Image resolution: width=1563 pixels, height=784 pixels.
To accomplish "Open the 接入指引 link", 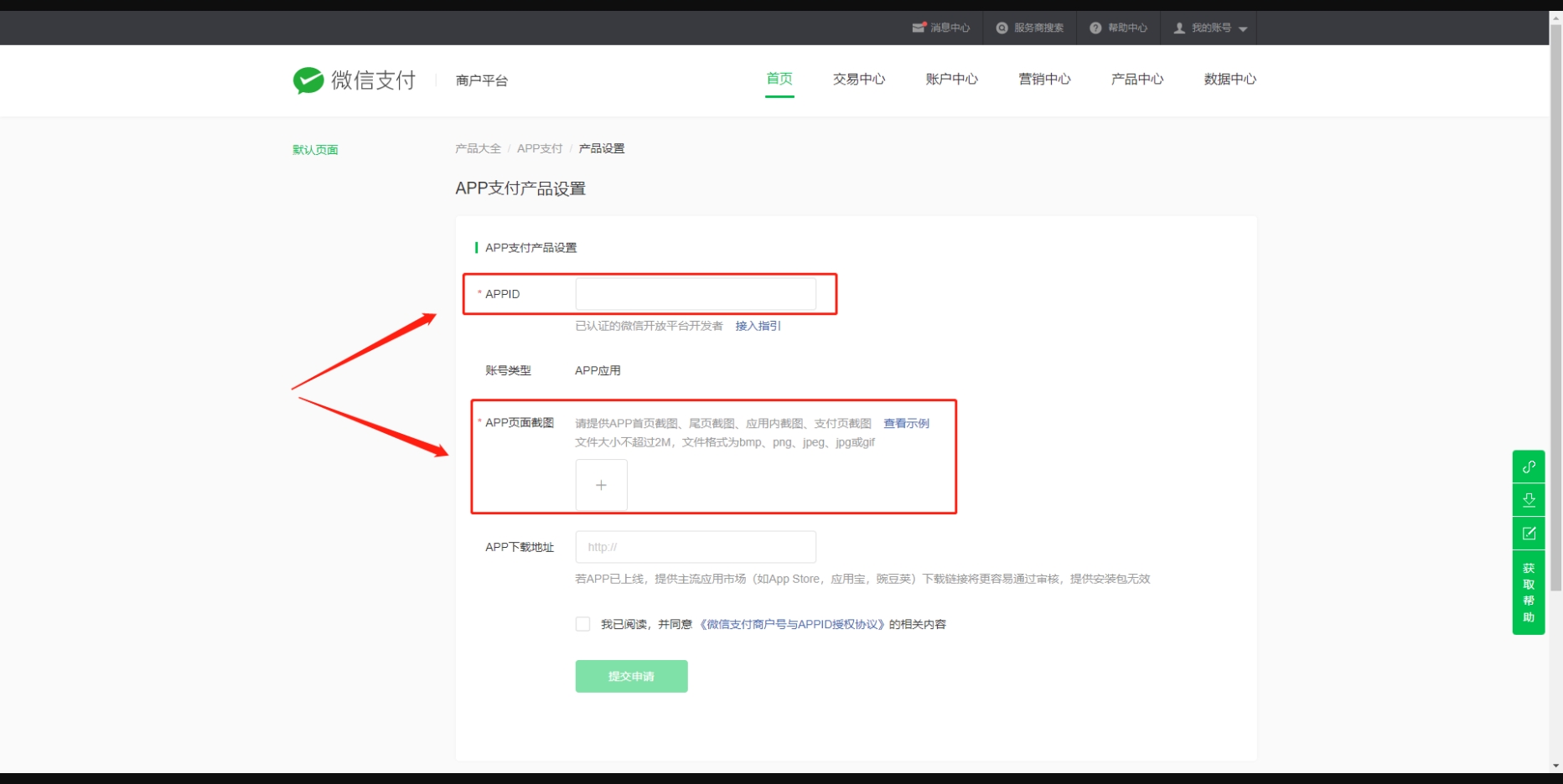I will tap(758, 326).
